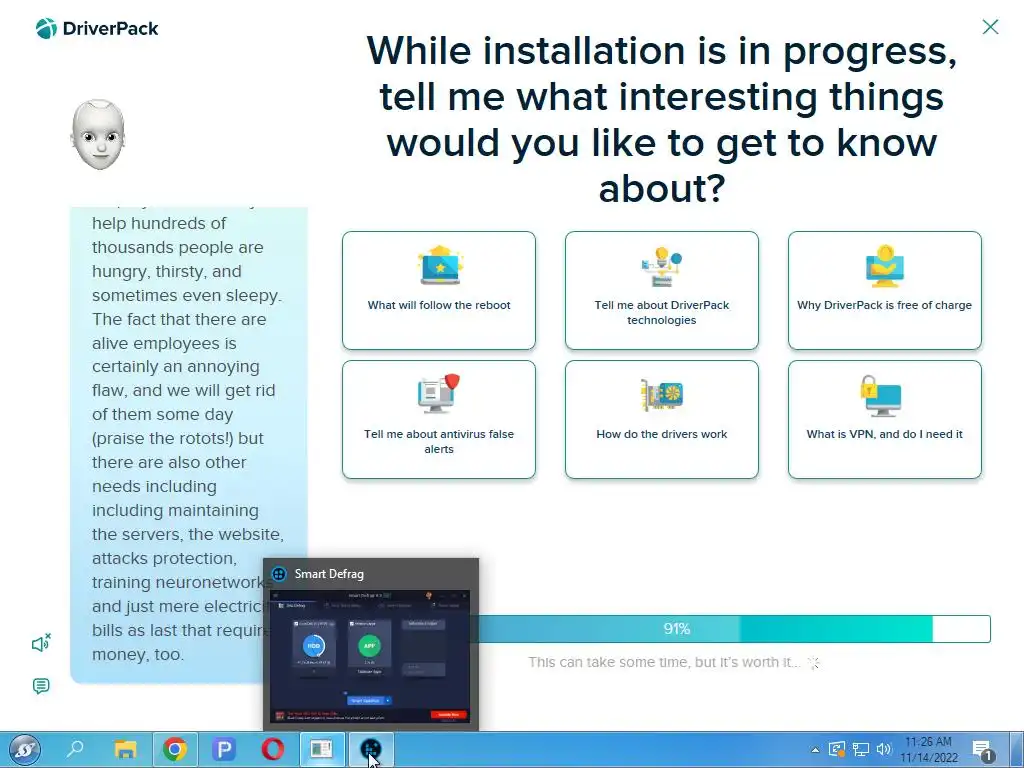1024x768 pixels.
Task: Toggle the muted speaker sound icon
Action: 41,643
